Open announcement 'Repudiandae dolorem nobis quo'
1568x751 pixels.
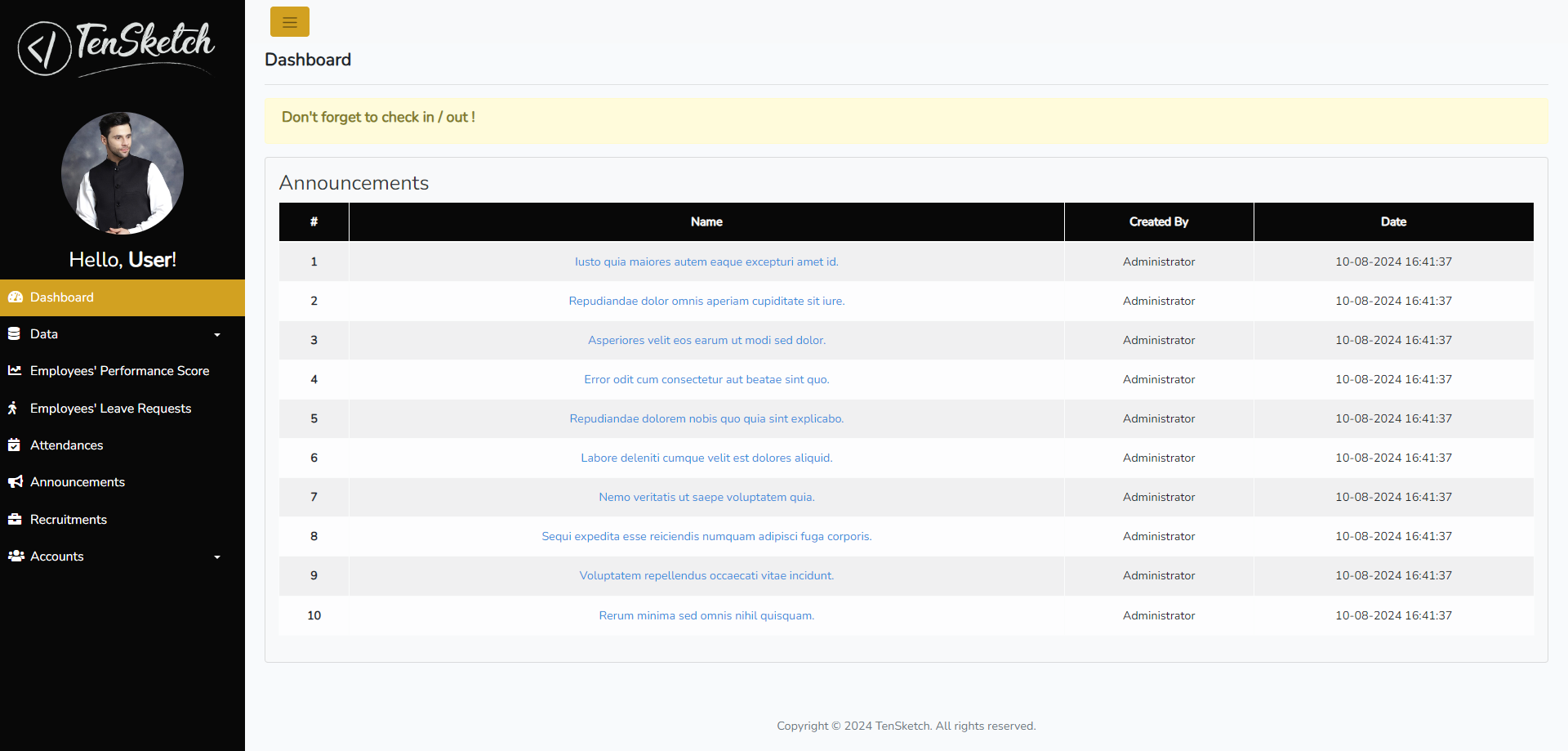(706, 418)
